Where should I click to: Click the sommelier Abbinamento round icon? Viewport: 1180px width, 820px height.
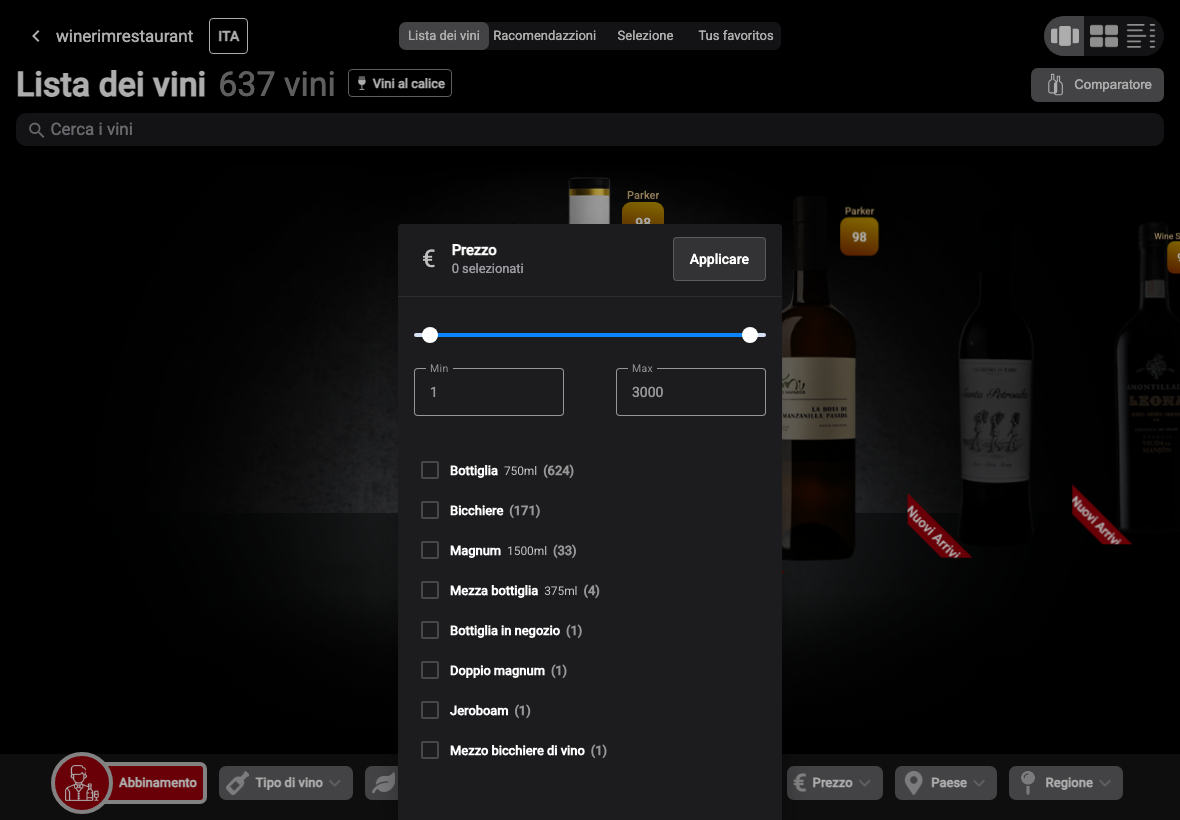click(81, 782)
